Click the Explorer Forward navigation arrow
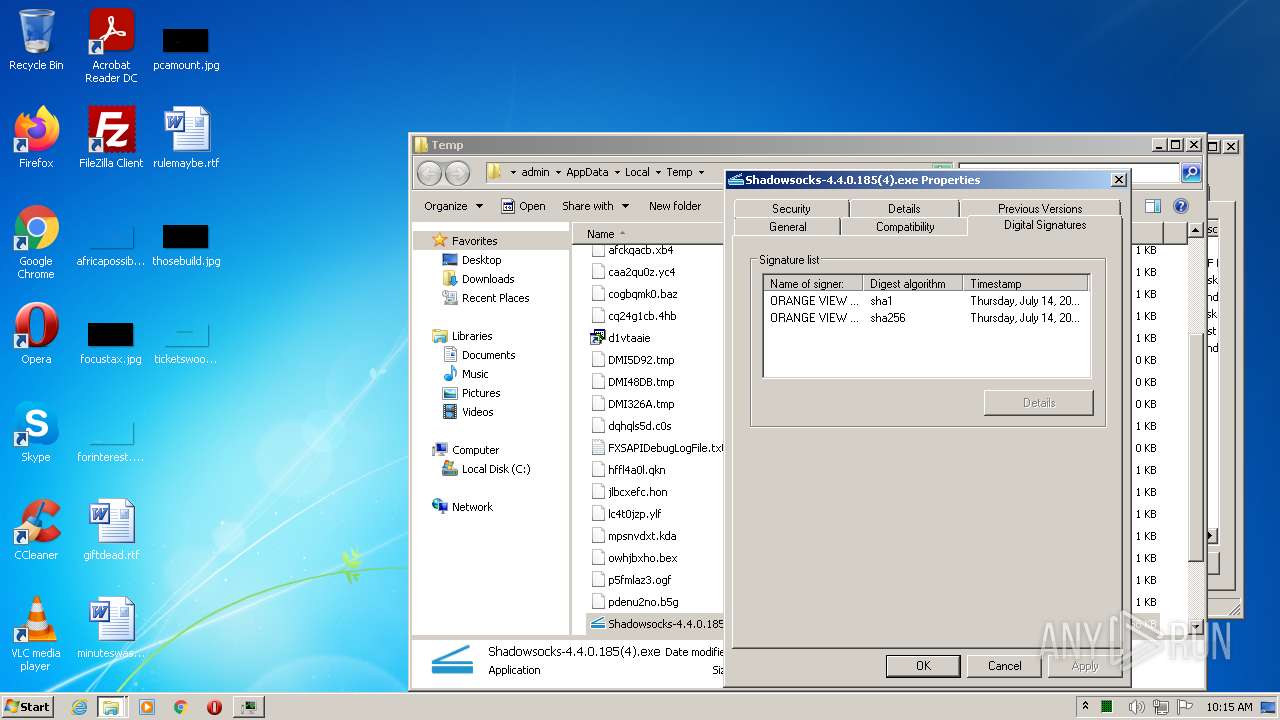This screenshot has height=720, width=1280. (x=457, y=173)
